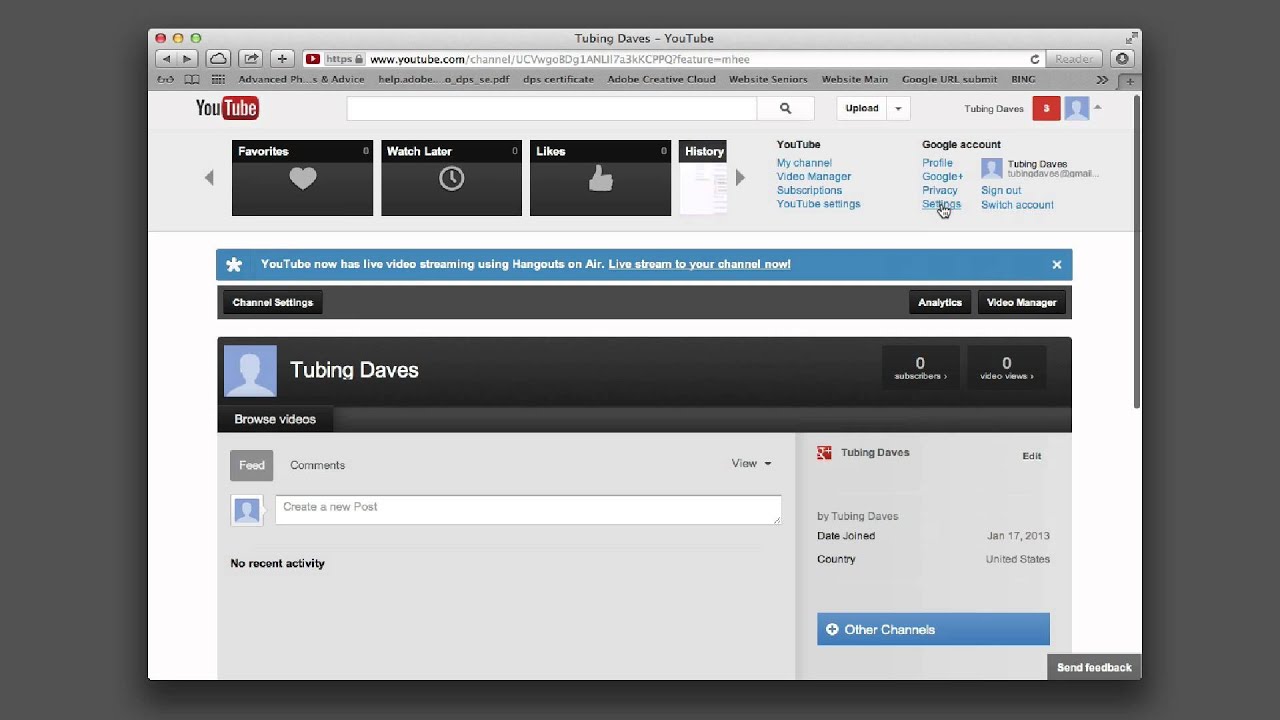Viewport: 1280px width, 720px height.
Task: Click the add bookmark plus button
Action: click(x=282, y=59)
